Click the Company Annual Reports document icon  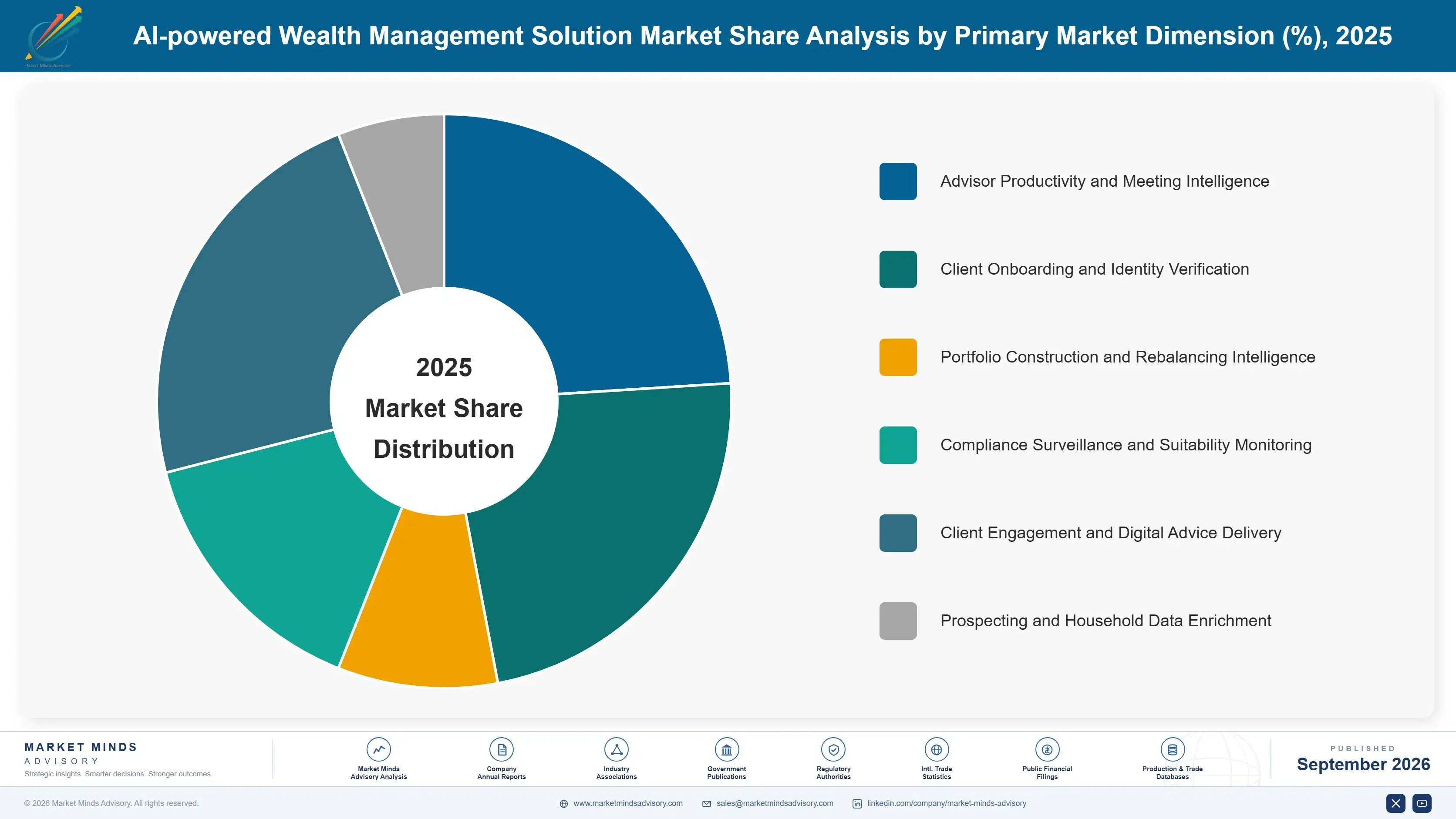pos(501,749)
